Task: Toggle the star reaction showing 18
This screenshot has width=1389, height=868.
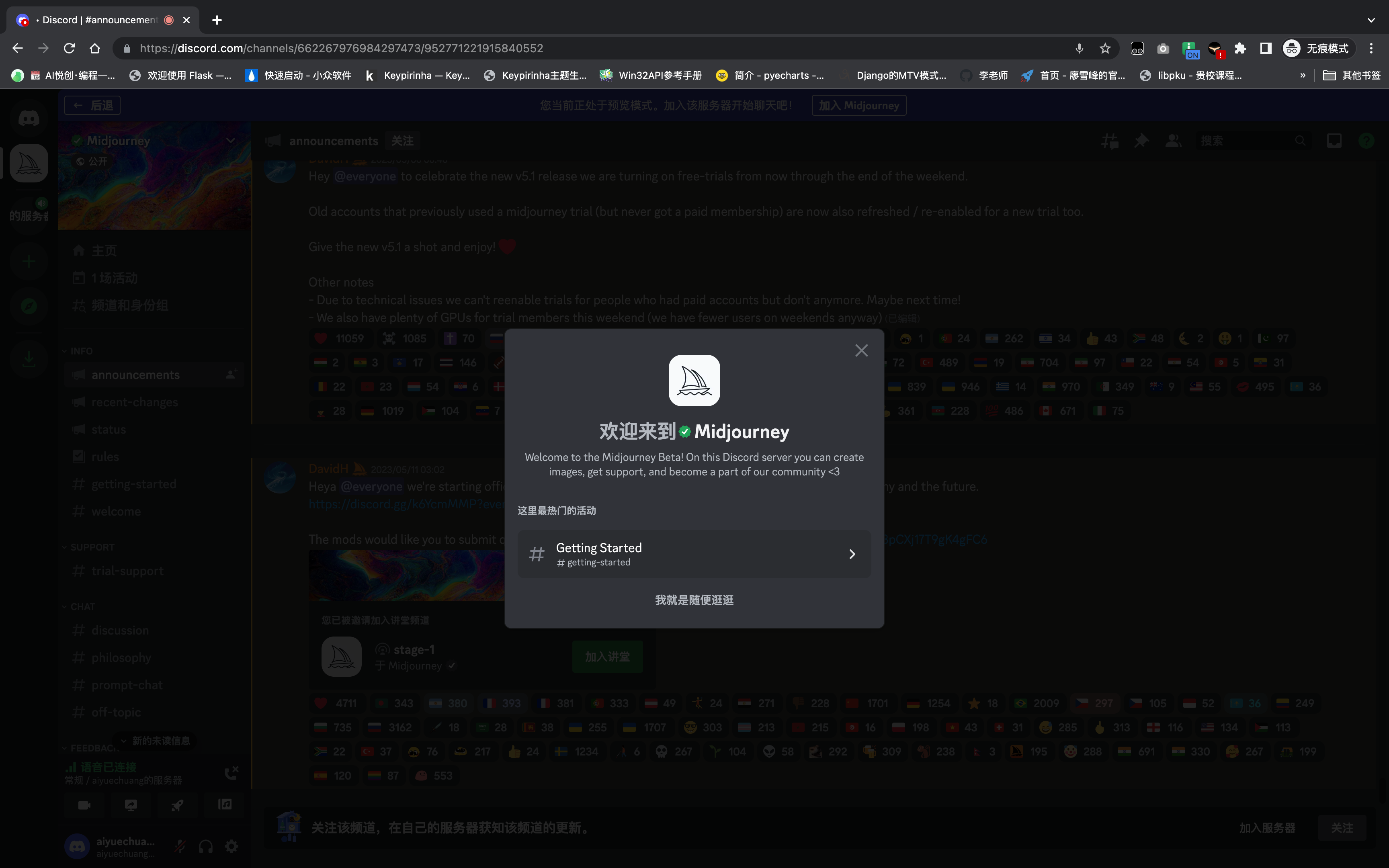Action: pyautogui.click(x=983, y=703)
